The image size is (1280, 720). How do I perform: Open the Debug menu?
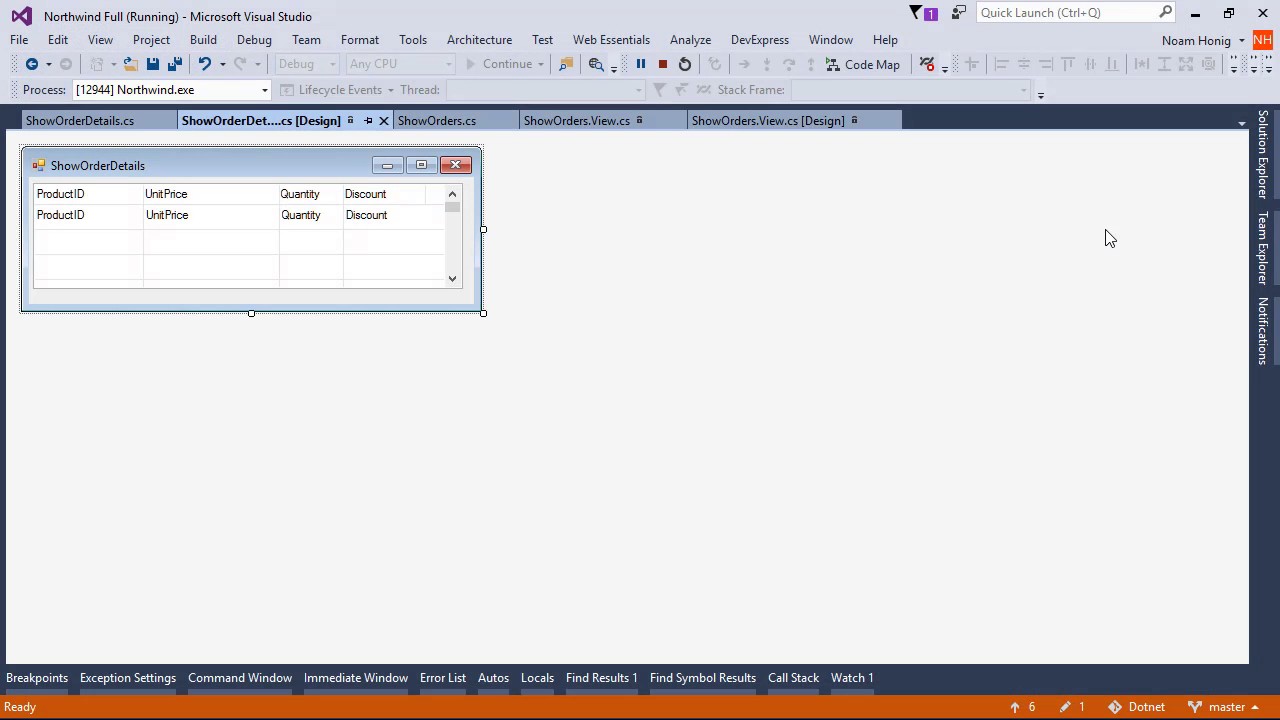[x=254, y=40]
